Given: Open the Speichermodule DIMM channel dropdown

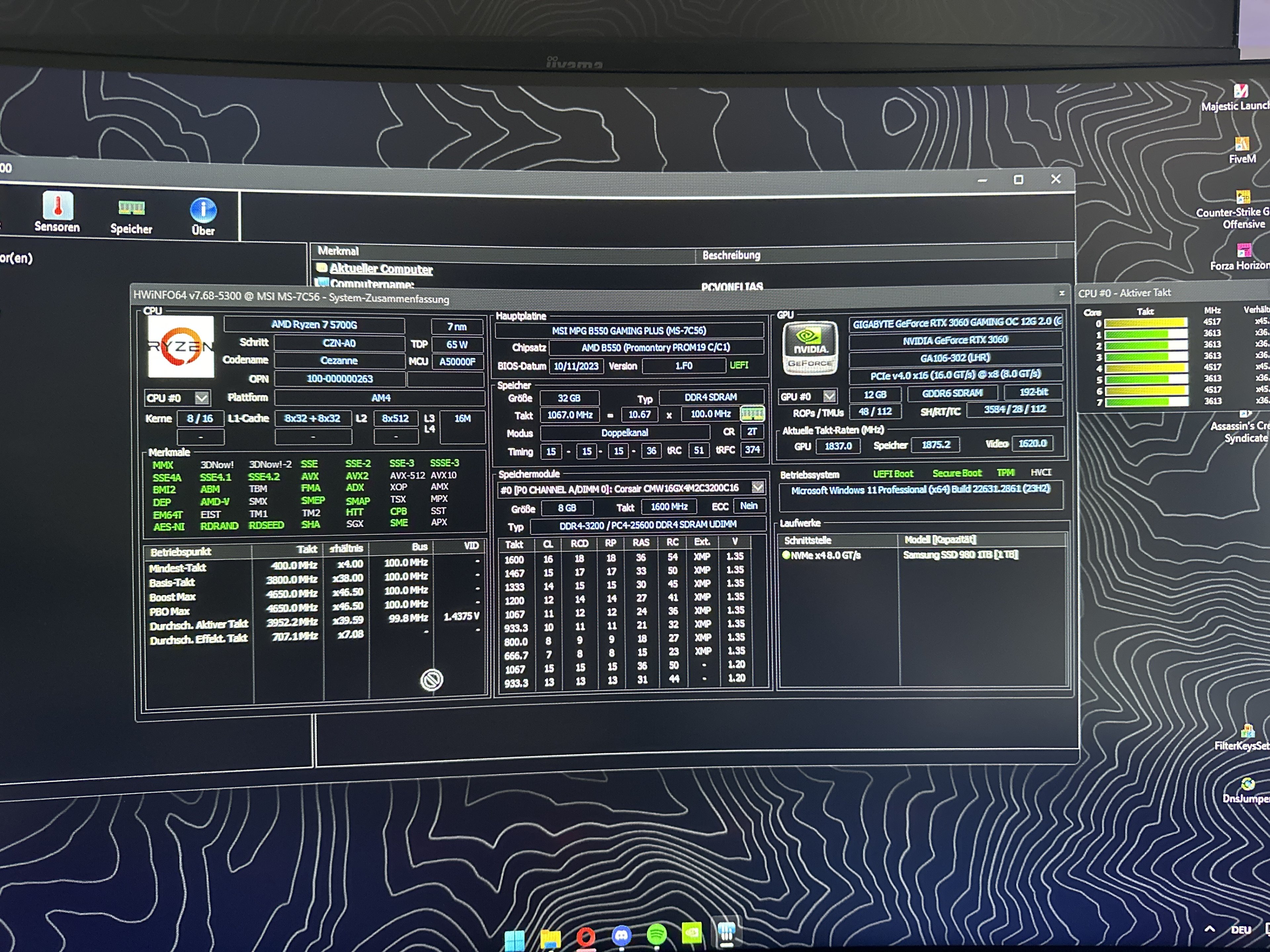Looking at the screenshot, I should (x=758, y=487).
